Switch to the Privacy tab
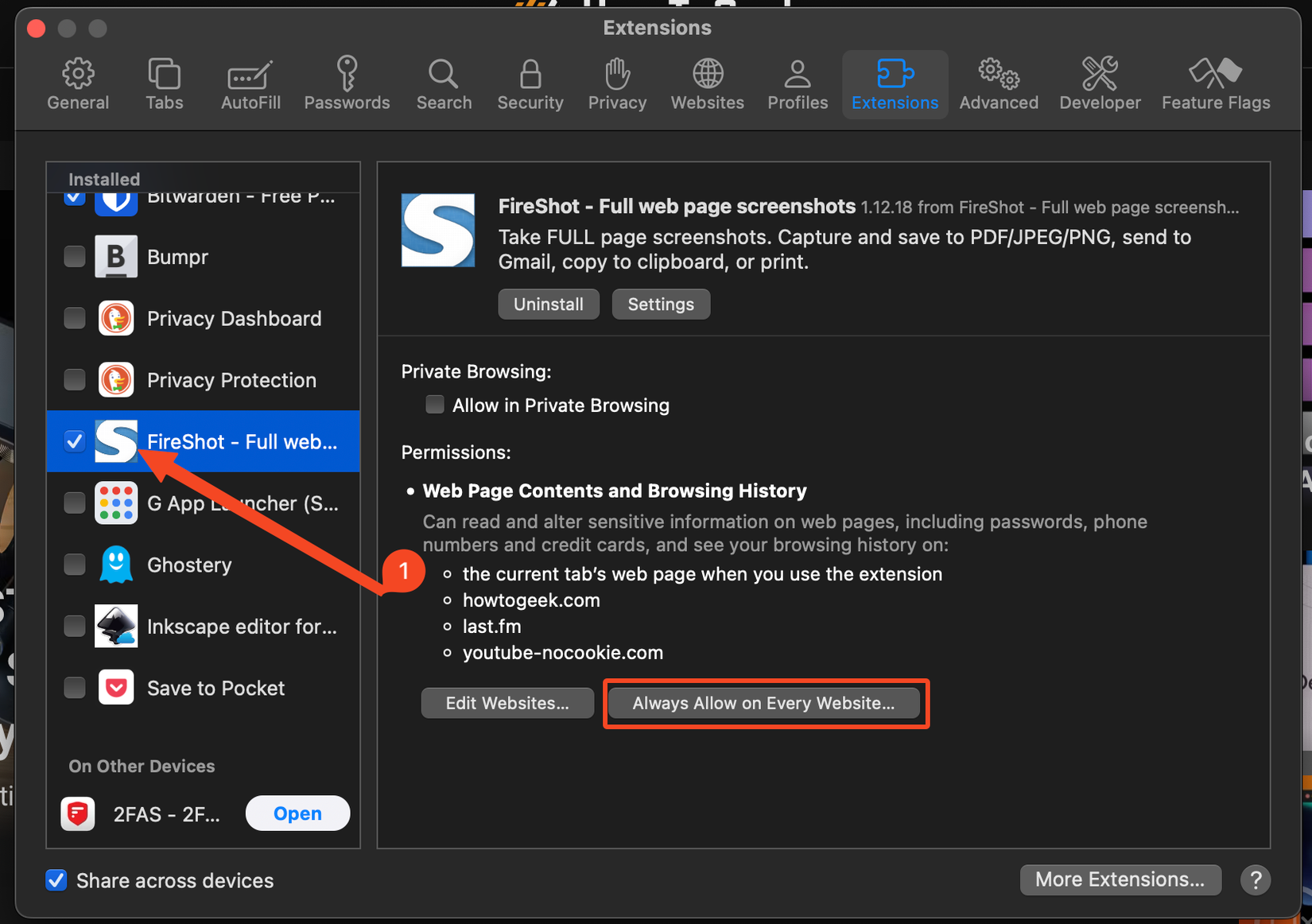Image resolution: width=1312 pixels, height=924 pixels. pyautogui.click(x=617, y=82)
